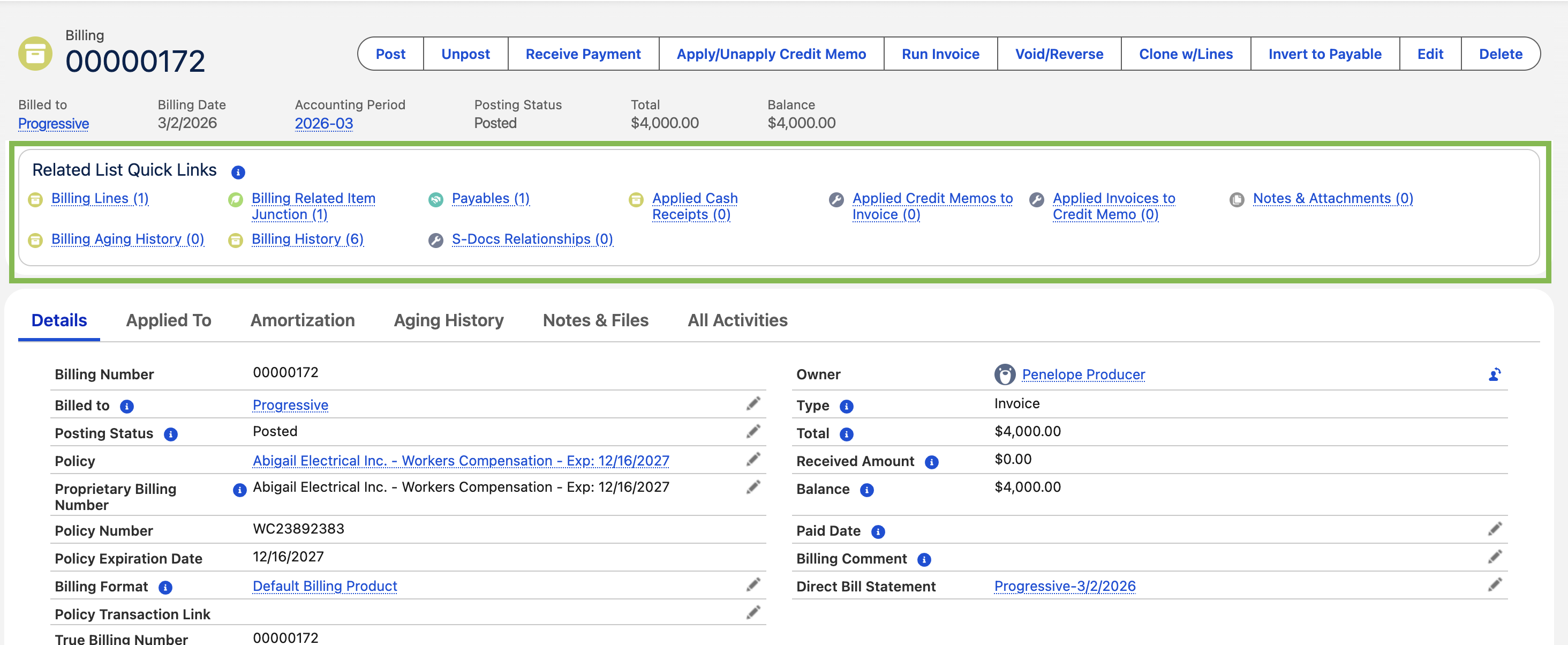Click the Clone w/Lines button
This screenshot has width=1568, height=645.
click(1186, 54)
